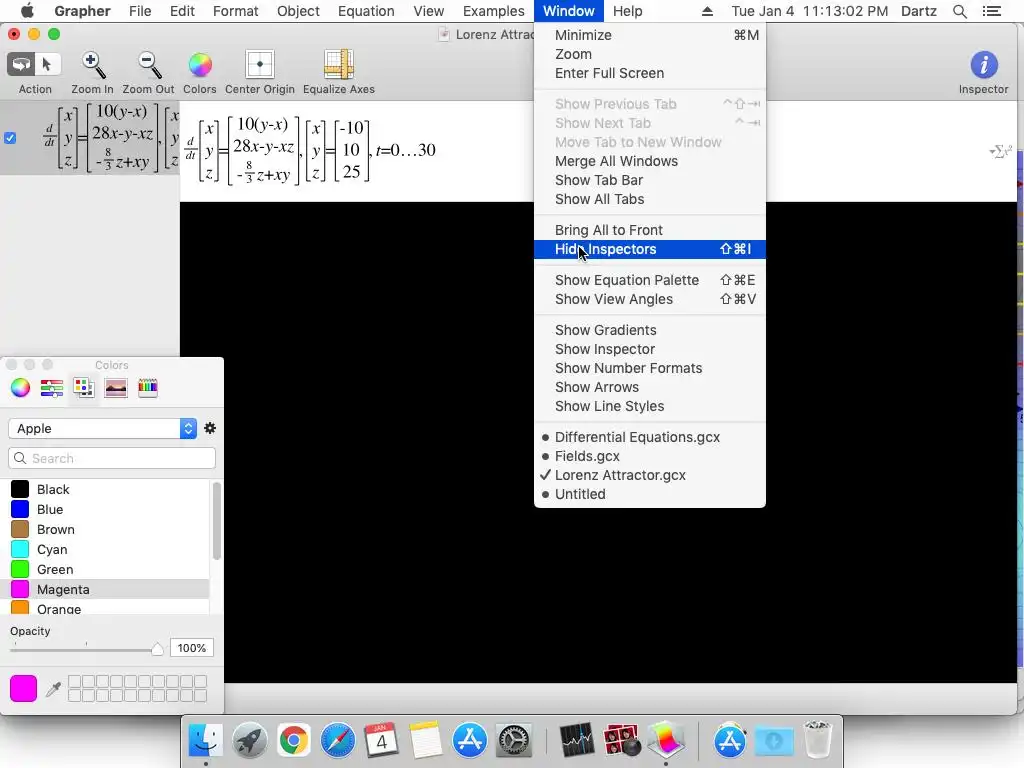Screen dimensions: 1024x768
Task: Click the Opacity percentage field
Action: pos(191,648)
